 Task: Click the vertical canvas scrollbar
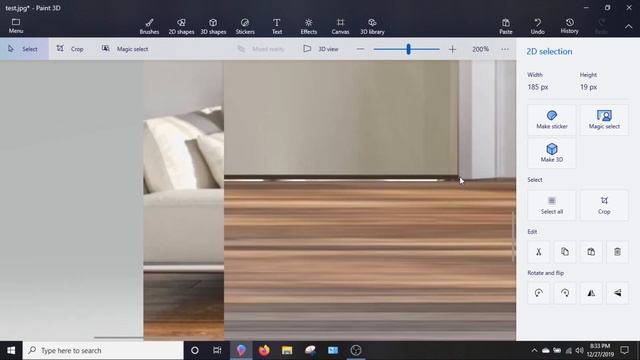(513, 237)
